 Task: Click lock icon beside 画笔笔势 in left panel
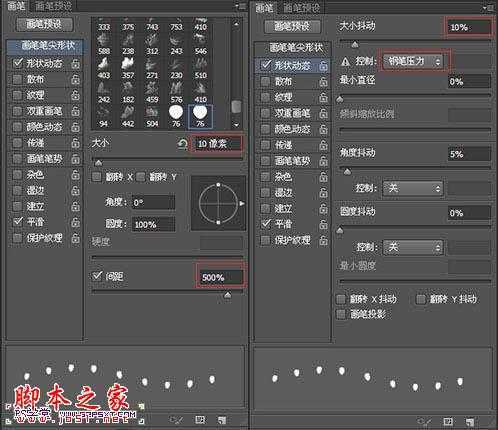click(x=76, y=159)
